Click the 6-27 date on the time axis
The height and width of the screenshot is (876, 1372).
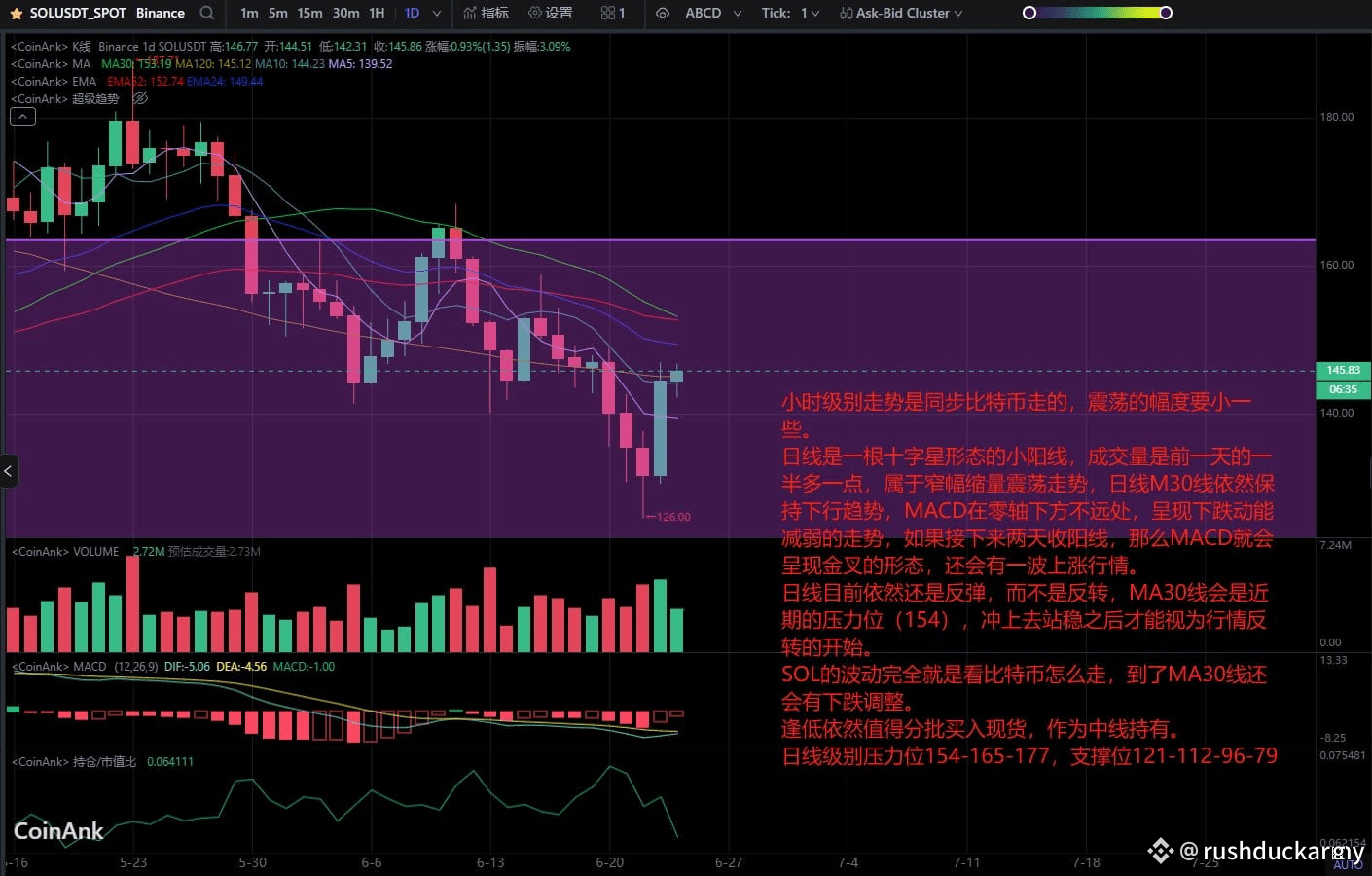point(729,862)
